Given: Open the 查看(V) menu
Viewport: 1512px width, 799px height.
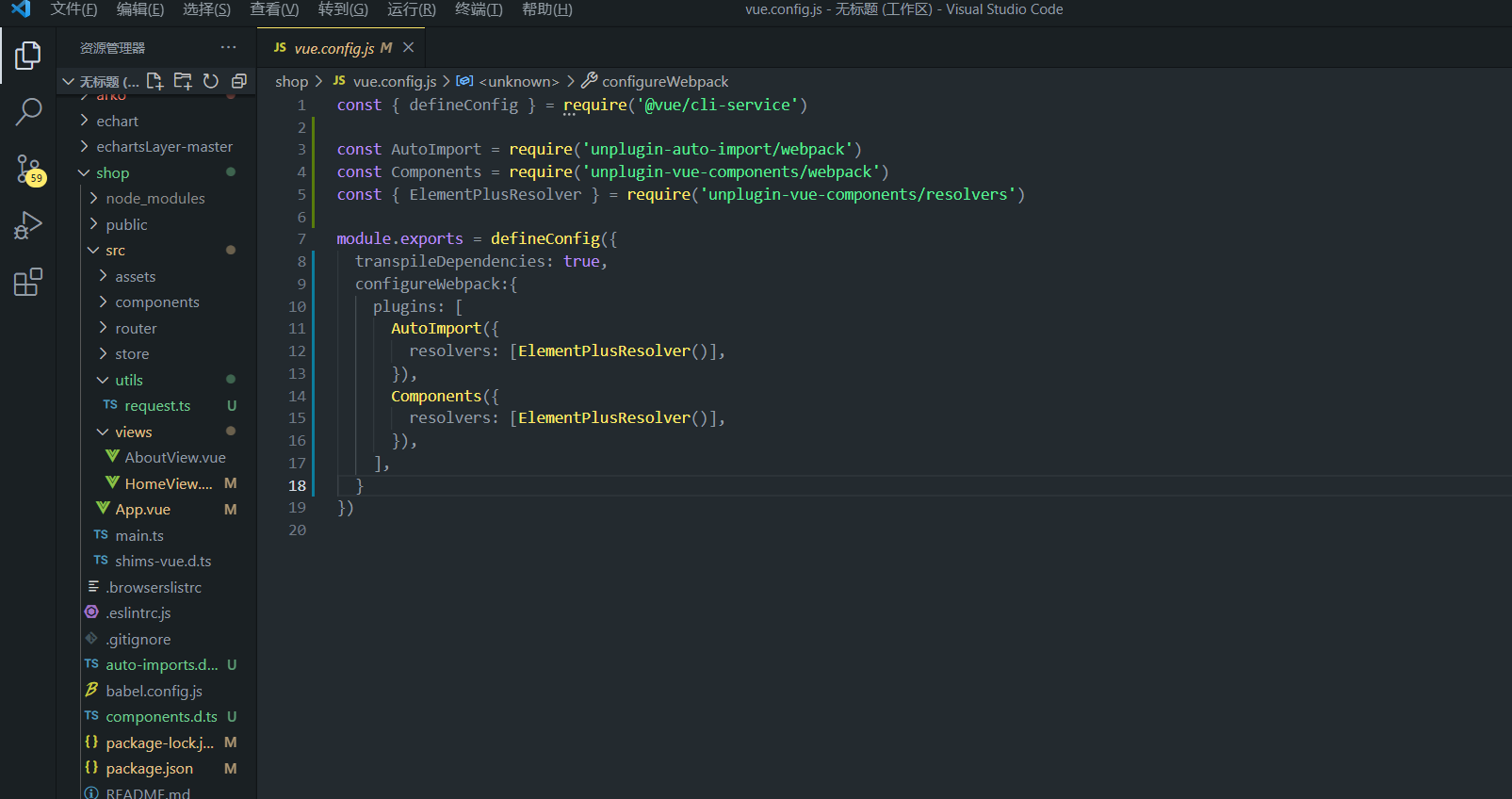Looking at the screenshot, I should [274, 9].
